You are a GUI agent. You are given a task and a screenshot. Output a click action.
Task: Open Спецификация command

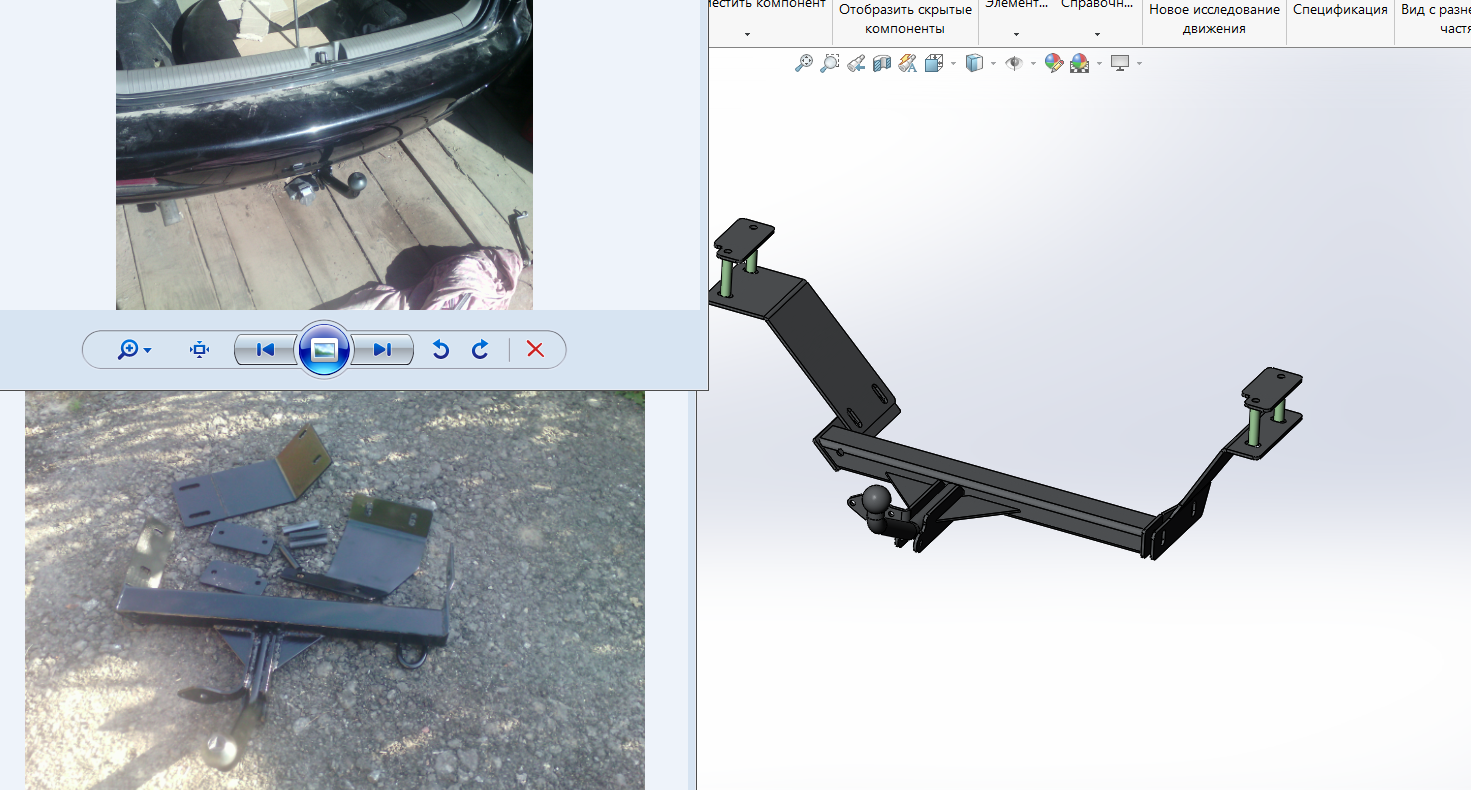(x=1340, y=10)
